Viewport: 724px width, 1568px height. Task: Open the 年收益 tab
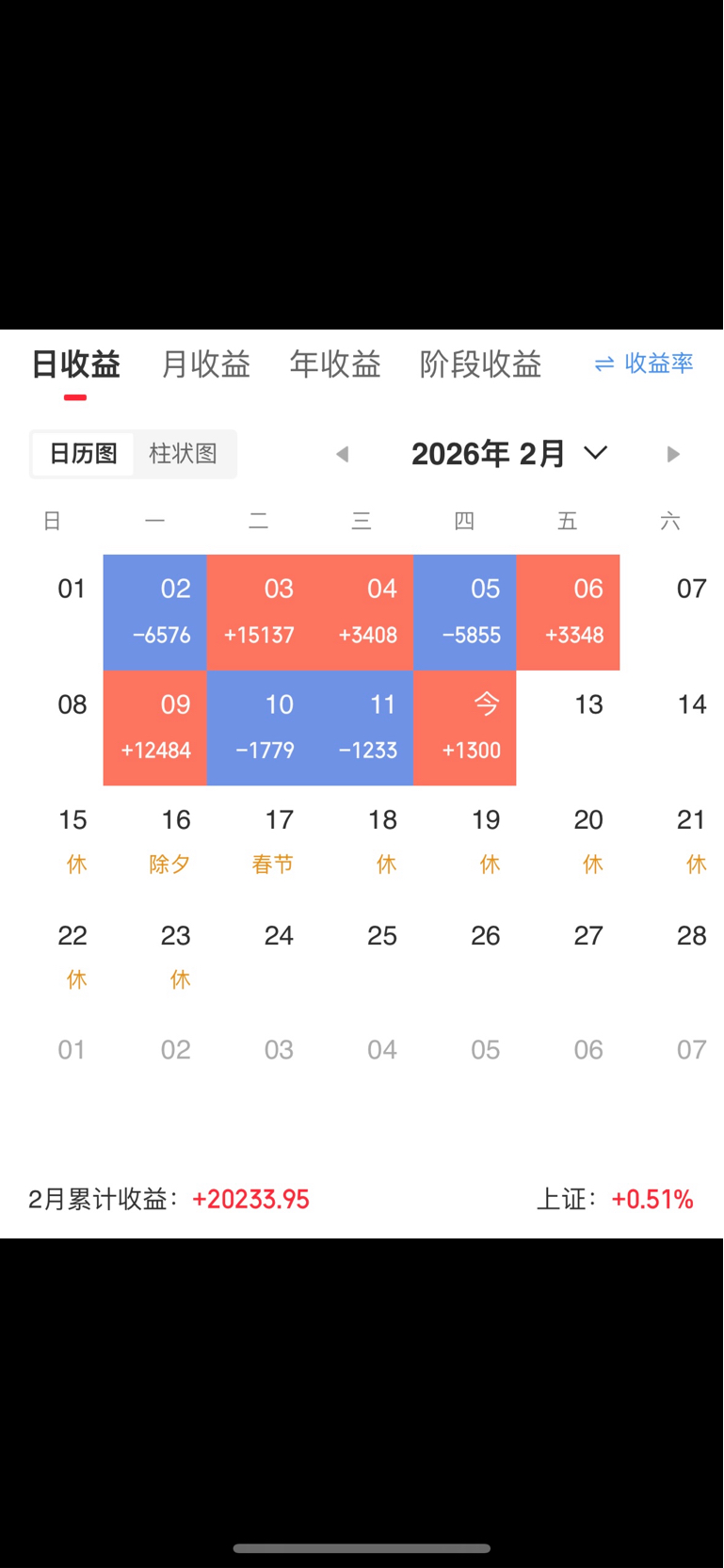(x=335, y=364)
